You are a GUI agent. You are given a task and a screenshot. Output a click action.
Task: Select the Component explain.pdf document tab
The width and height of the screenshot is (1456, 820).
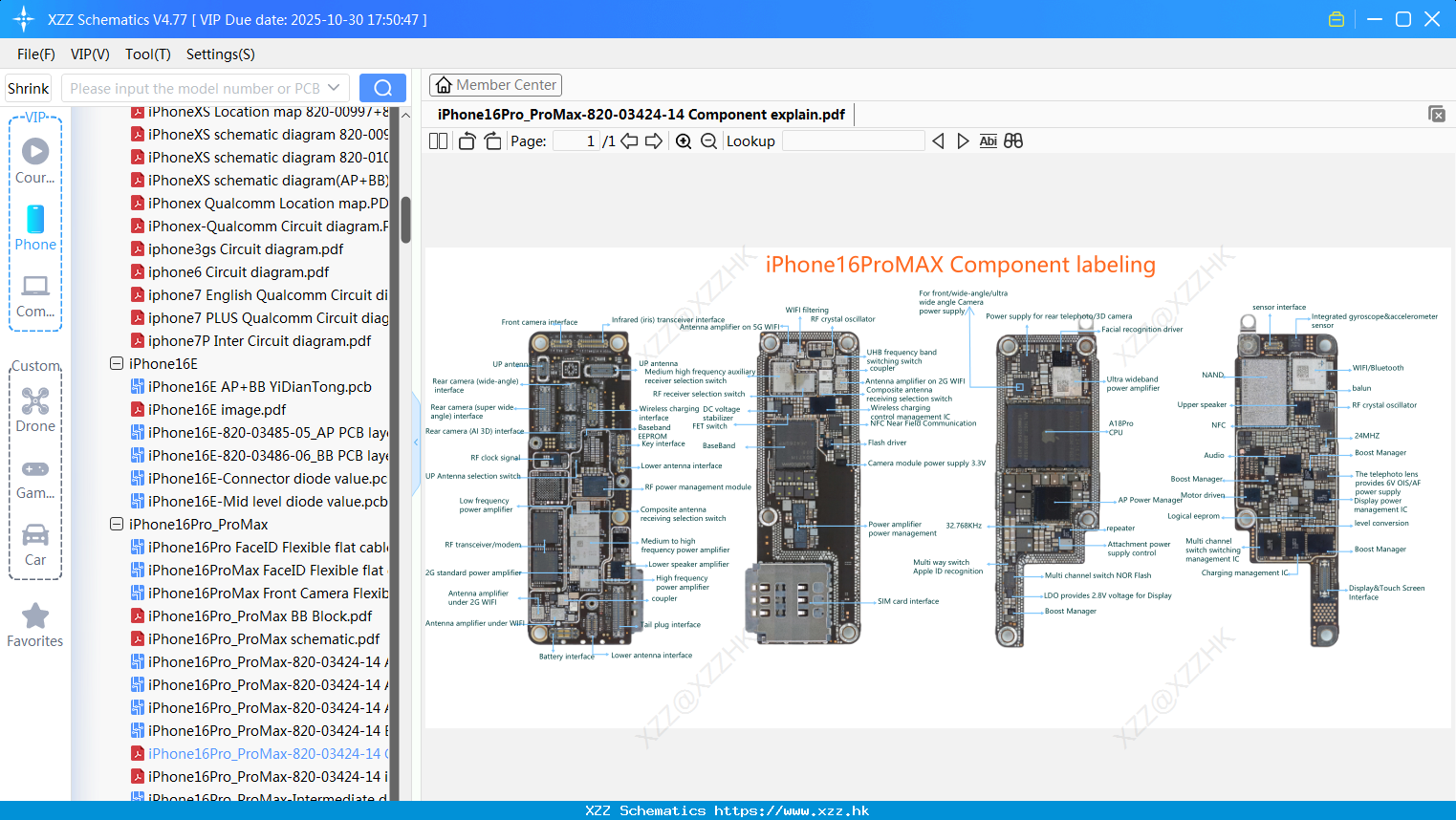641,115
